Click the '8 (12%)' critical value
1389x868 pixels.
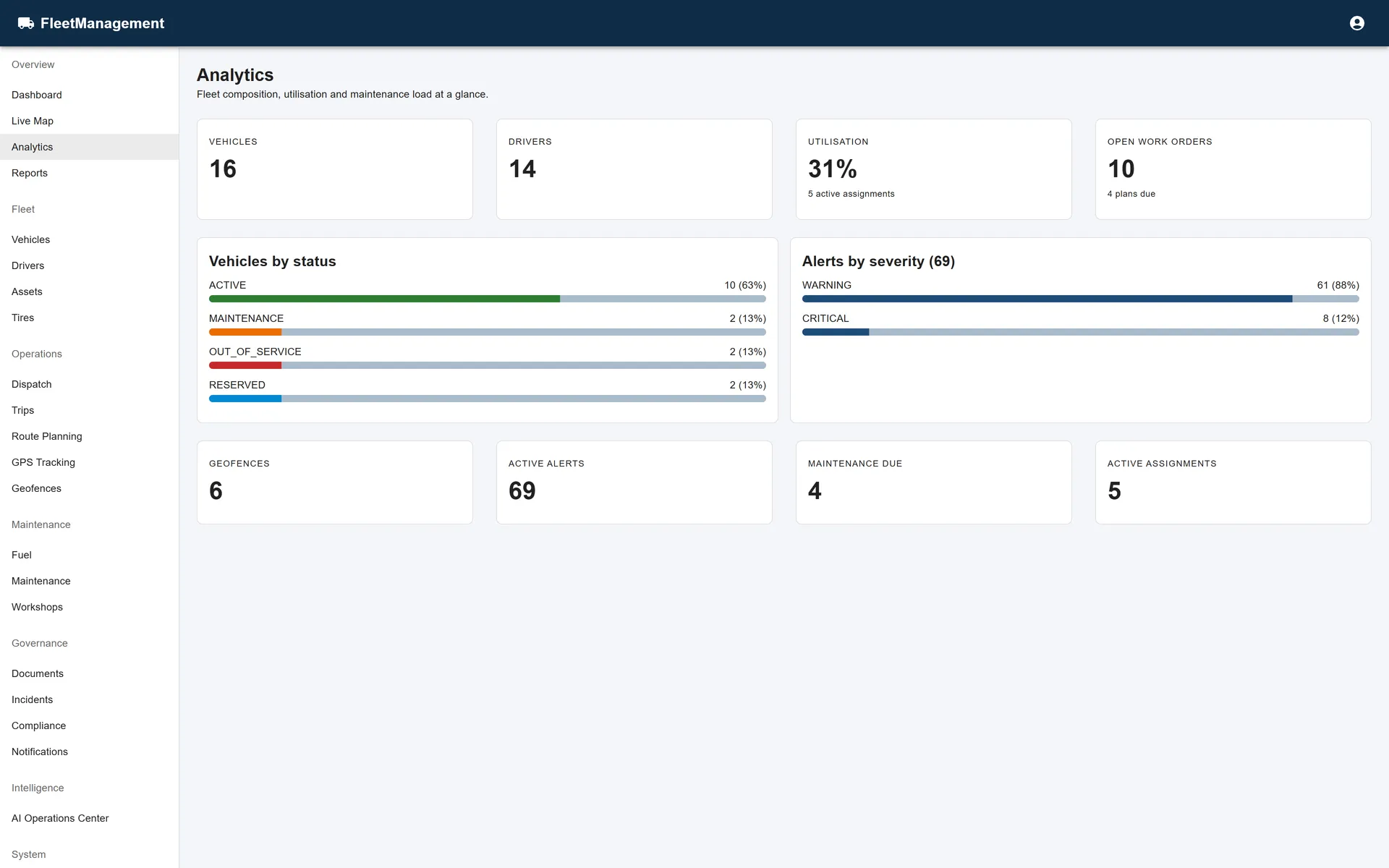click(1341, 318)
